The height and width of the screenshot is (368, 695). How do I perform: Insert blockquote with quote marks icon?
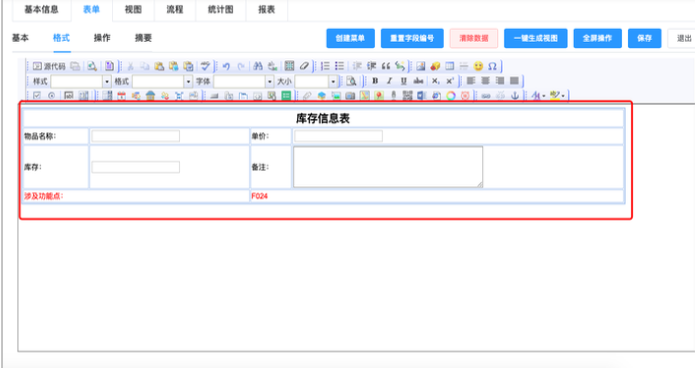click(386, 67)
